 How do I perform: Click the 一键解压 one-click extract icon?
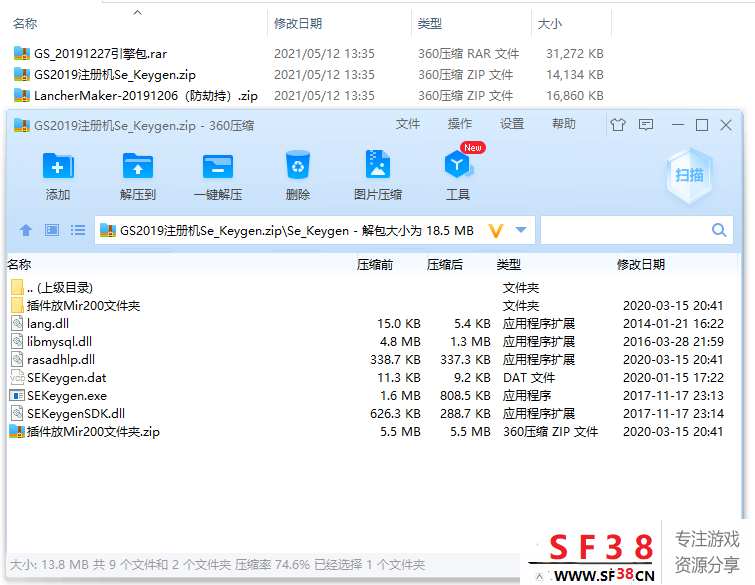pyautogui.click(x=218, y=167)
